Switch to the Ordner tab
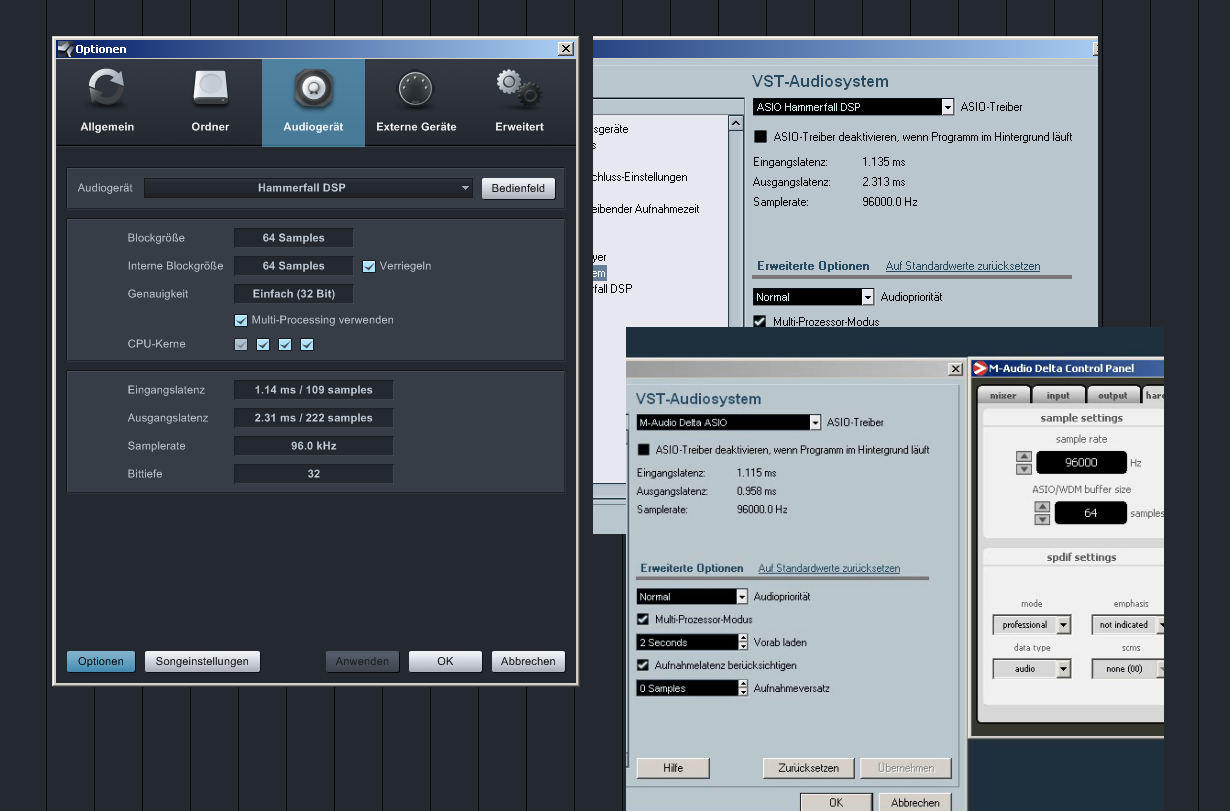1230x811 pixels. coord(210,103)
